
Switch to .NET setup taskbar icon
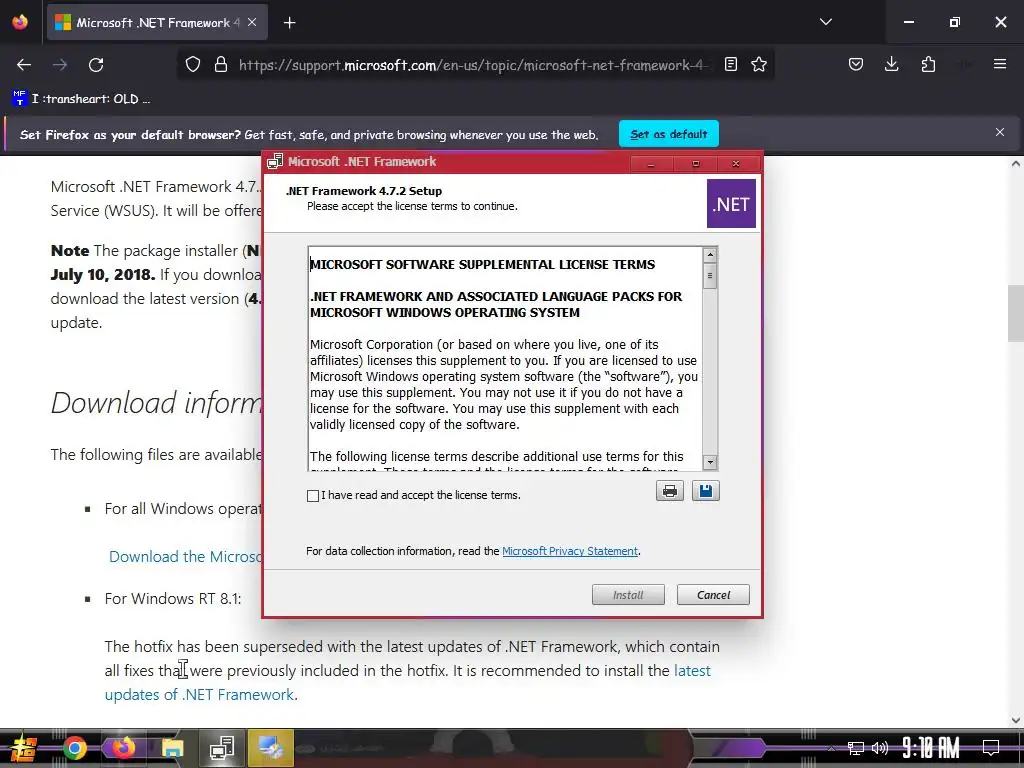[x=222, y=748]
